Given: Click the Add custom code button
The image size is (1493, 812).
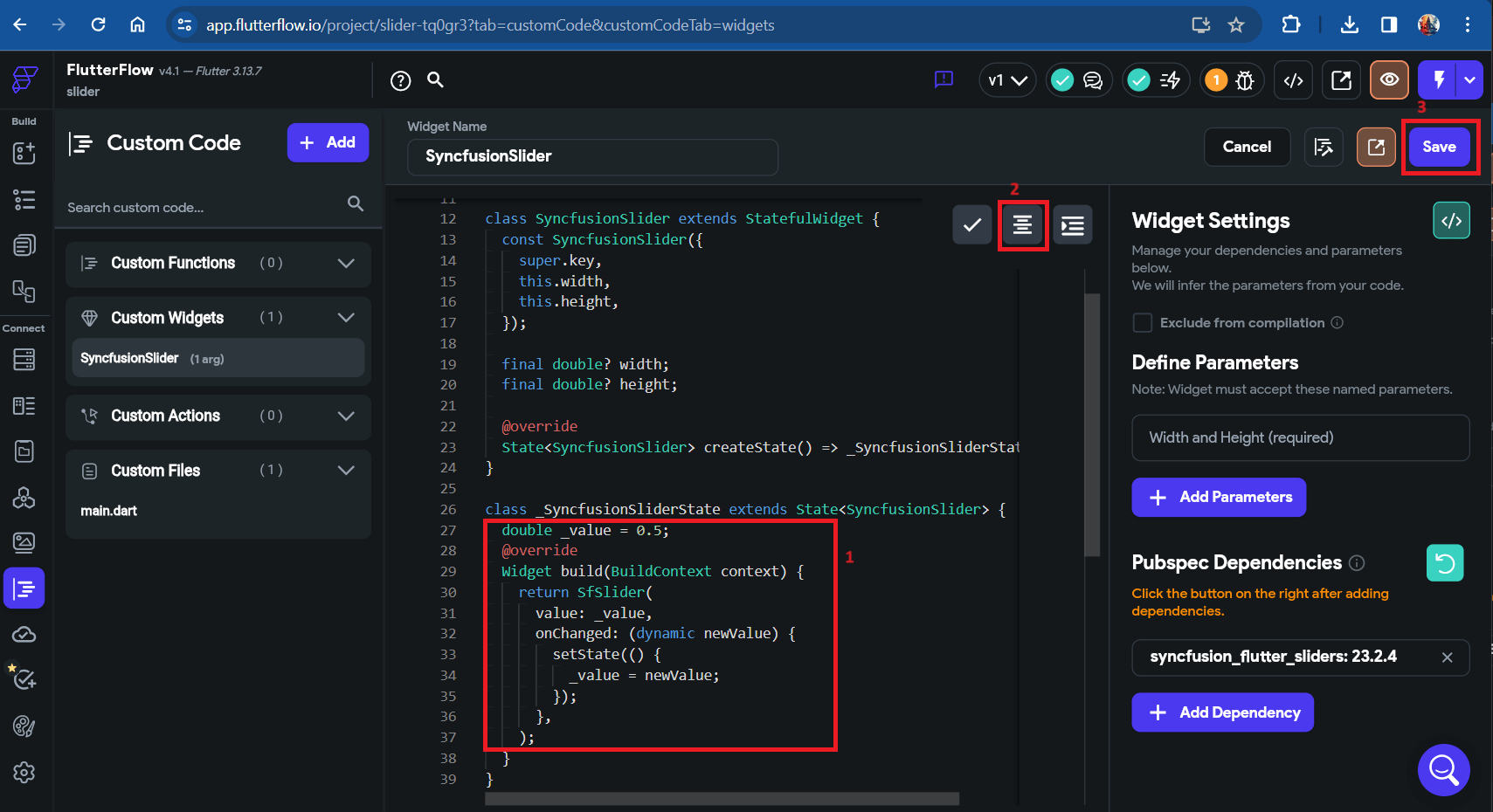Looking at the screenshot, I should coord(328,142).
